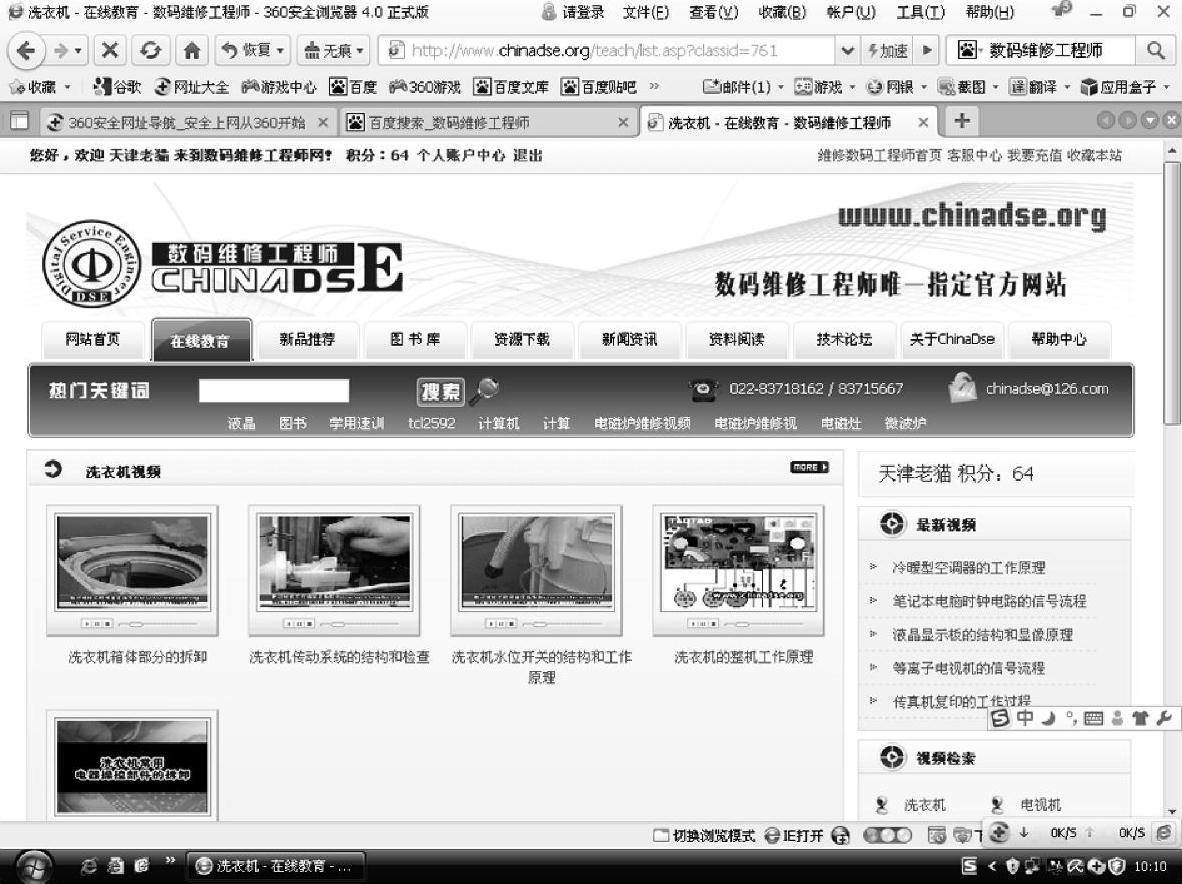The height and width of the screenshot is (884, 1182).
Task: Click the search magnifier icon in browser
Action: click(1155, 50)
